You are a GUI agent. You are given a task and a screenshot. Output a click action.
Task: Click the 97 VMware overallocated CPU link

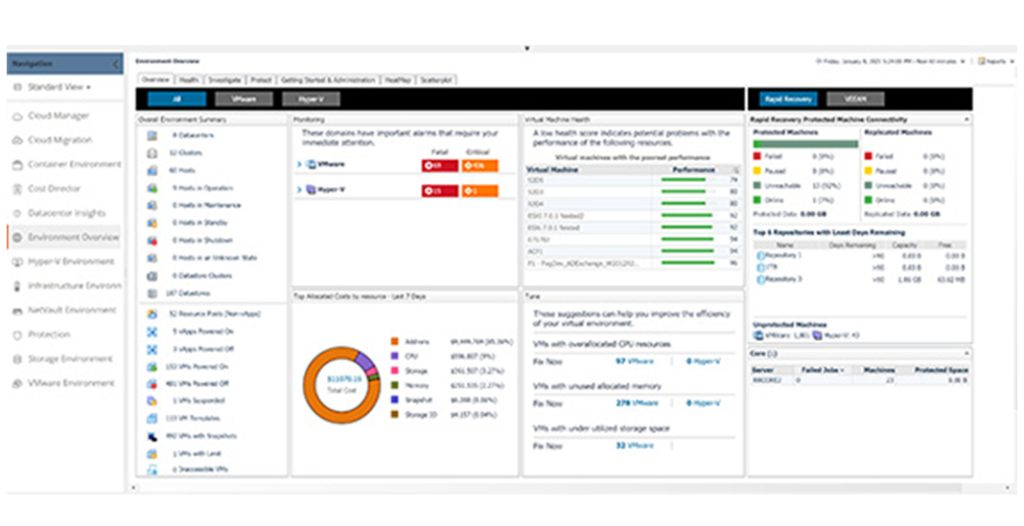(634, 360)
